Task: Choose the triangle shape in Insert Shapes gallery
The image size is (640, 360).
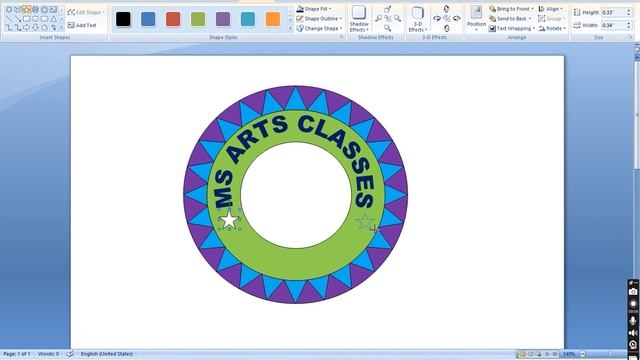Action: (x=53, y=19)
